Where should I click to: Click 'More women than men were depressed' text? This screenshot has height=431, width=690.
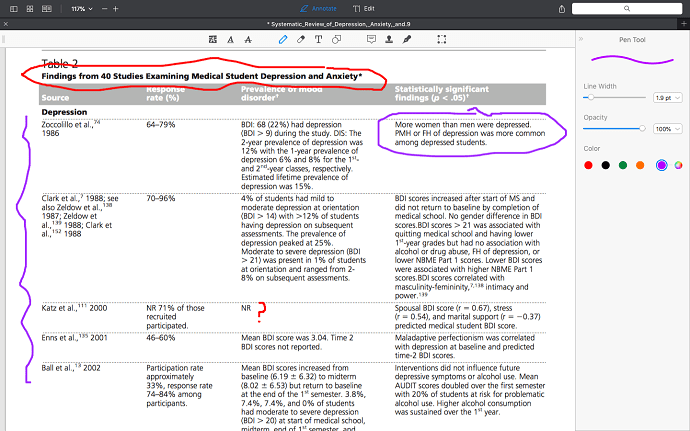[463, 125]
